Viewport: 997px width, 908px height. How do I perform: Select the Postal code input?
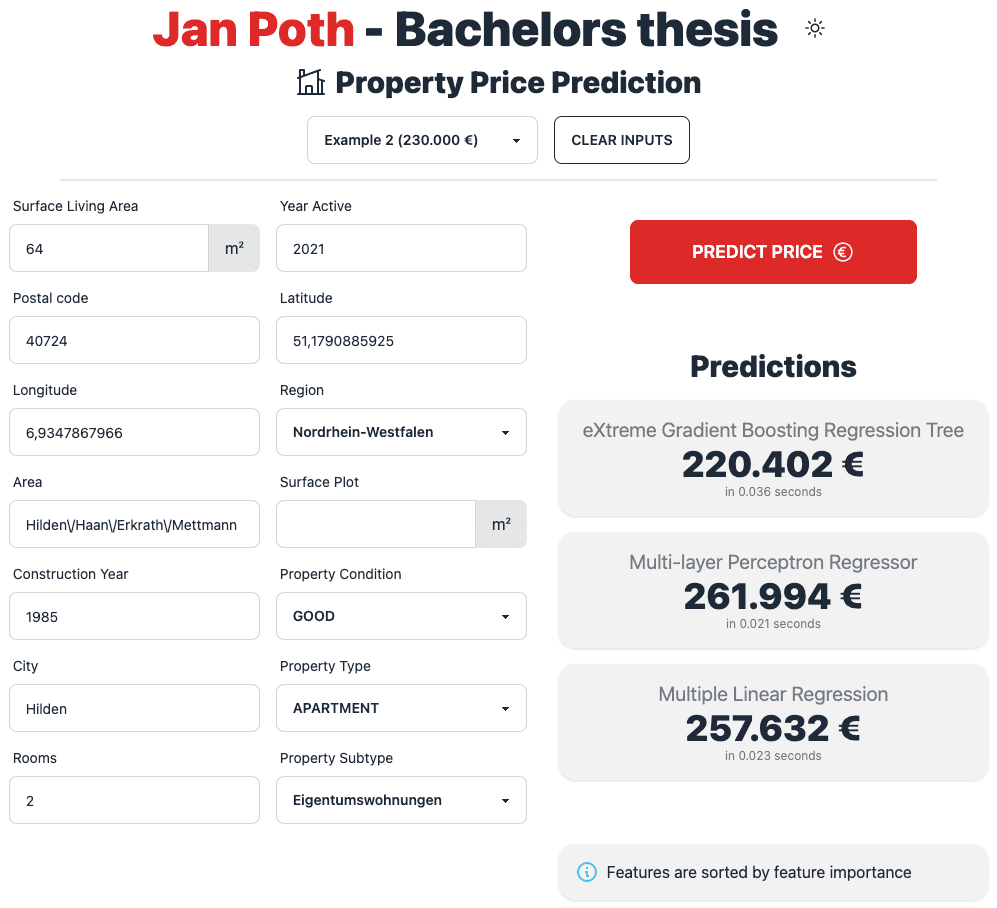[134, 340]
